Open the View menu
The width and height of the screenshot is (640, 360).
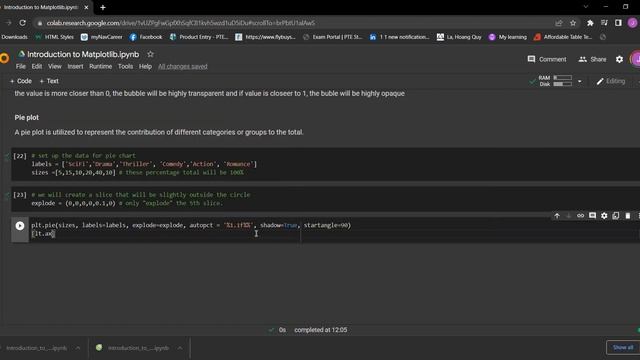(55, 66)
